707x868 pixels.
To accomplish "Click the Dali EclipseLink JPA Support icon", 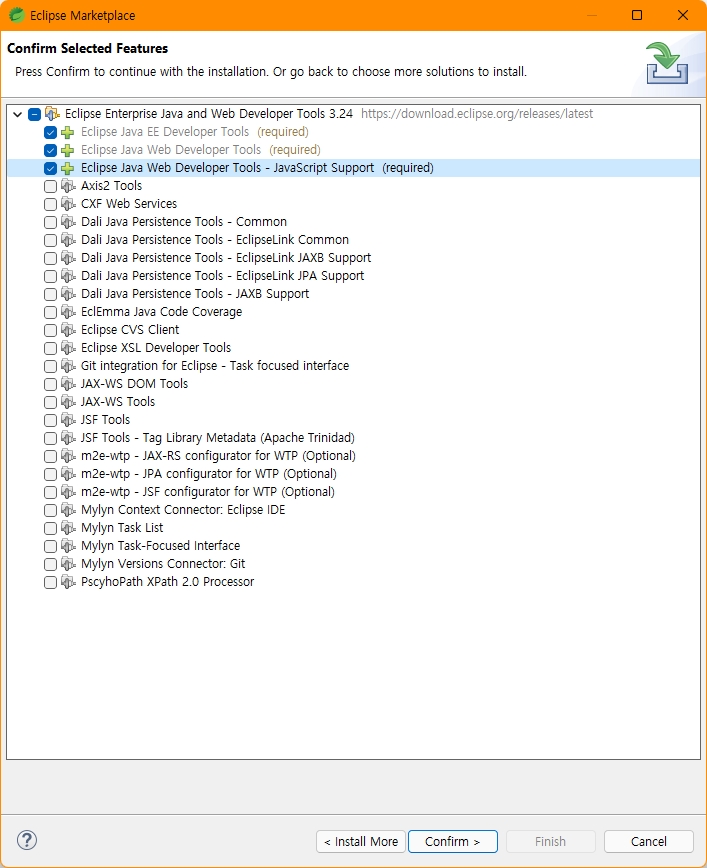I will click(68, 276).
